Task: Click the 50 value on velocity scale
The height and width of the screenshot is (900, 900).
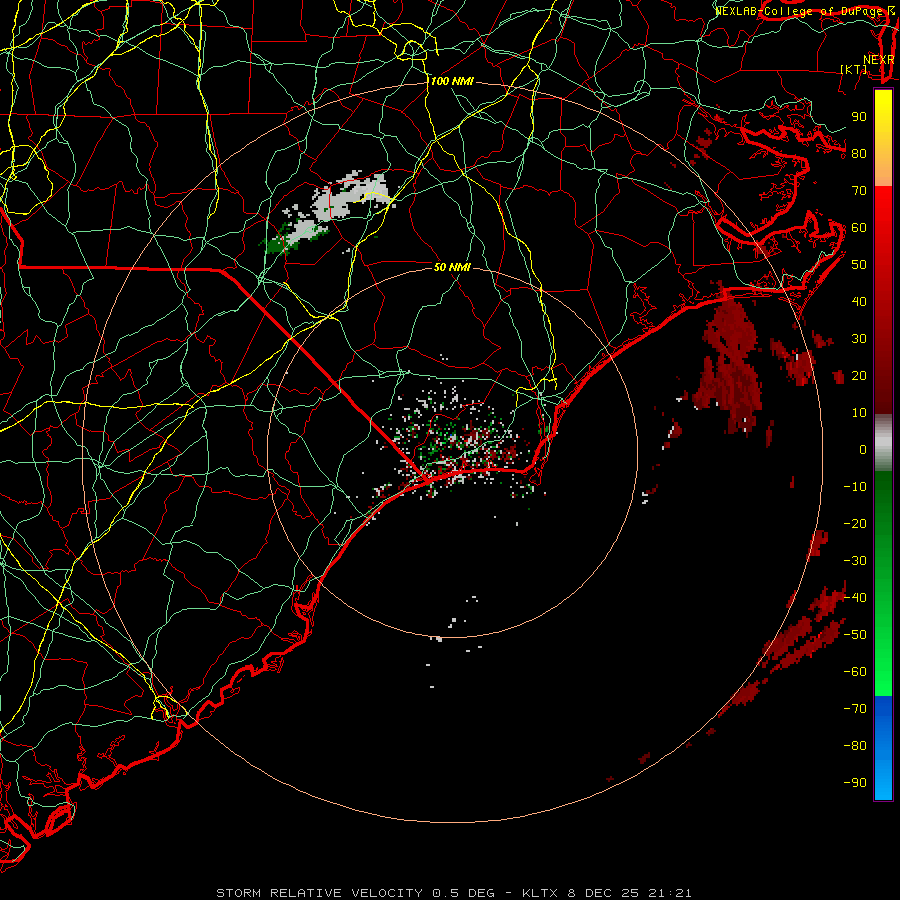Action: click(859, 265)
